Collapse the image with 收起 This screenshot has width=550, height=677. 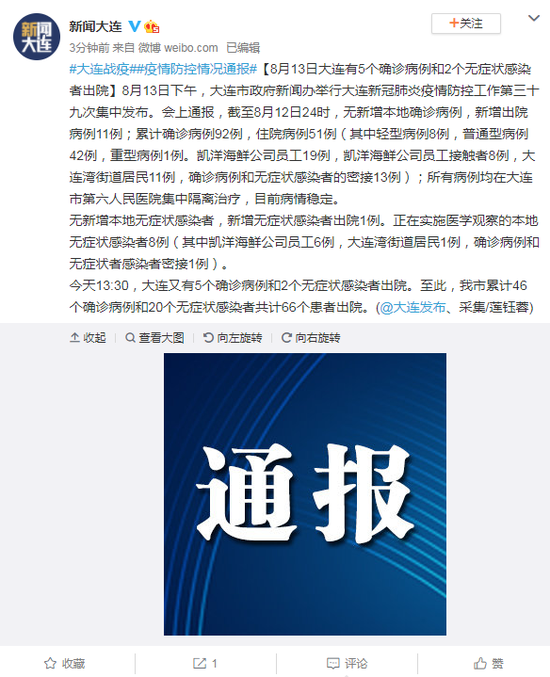[88, 338]
